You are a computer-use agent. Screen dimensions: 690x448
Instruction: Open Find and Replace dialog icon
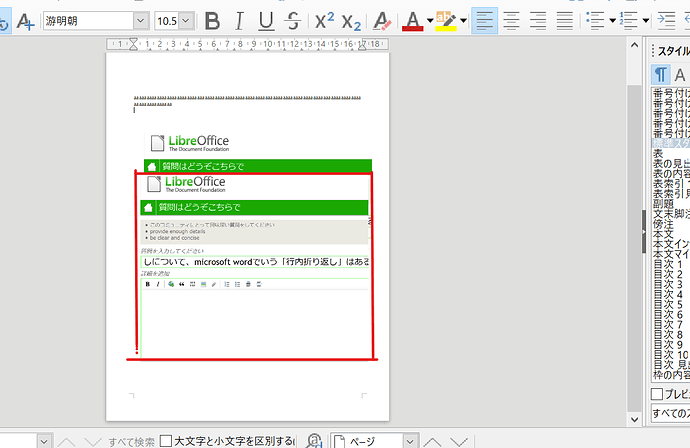[314, 441]
